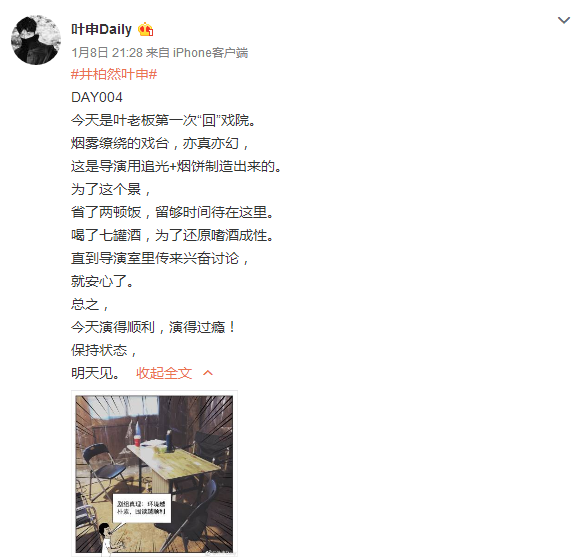The width and height of the screenshot is (575, 557).
Task: Click the DAY004 line of the post
Action: 97,98
